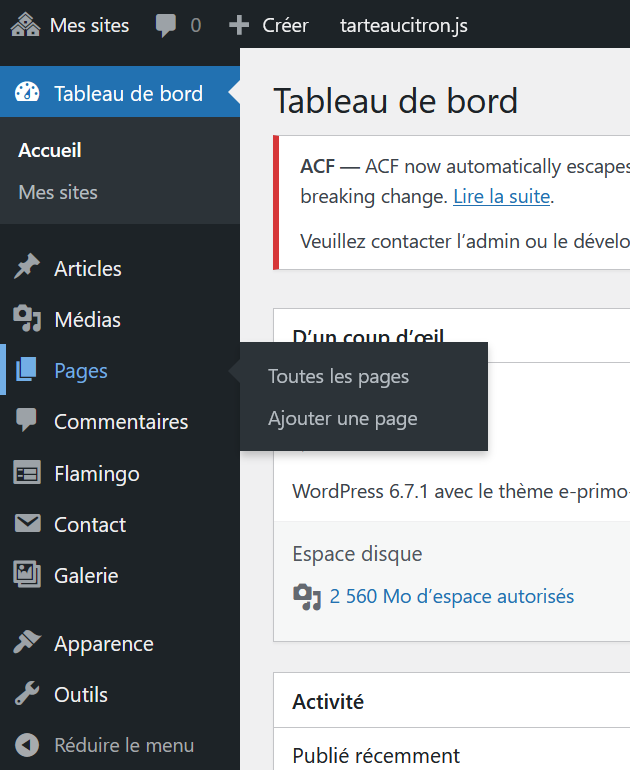
Task: Choose Ajouter une page in flyout
Action: (343, 419)
